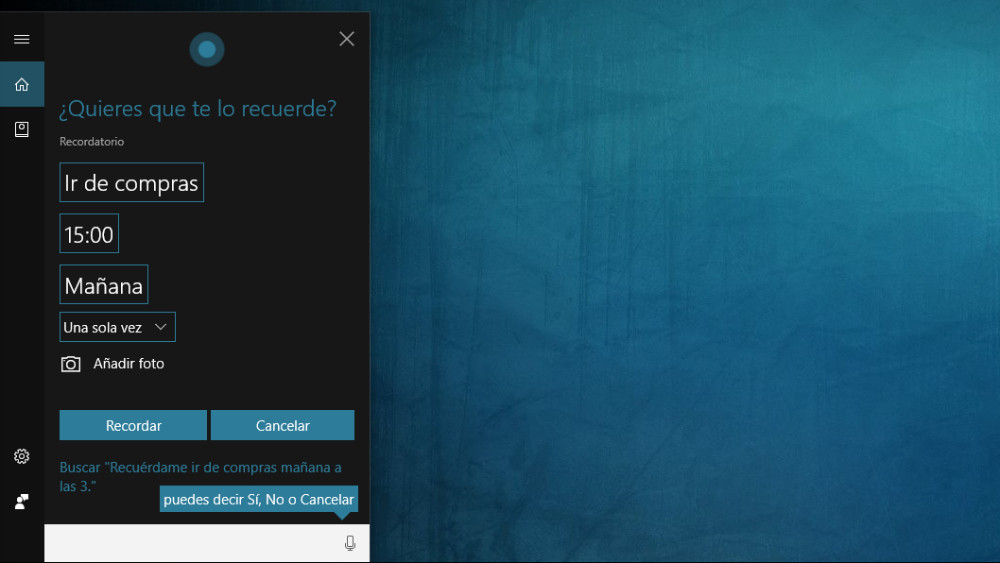The height and width of the screenshot is (563, 1000).
Task: Open the Buscar Recuérdame search link
Action: pos(200,476)
